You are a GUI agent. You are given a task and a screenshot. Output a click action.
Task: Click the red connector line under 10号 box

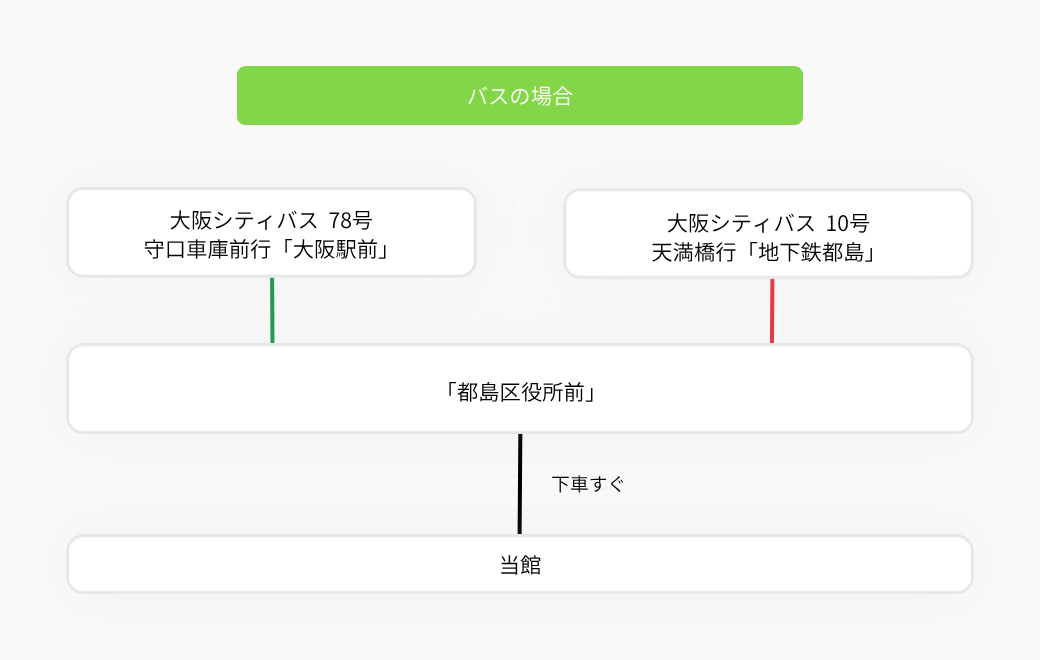point(772,311)
